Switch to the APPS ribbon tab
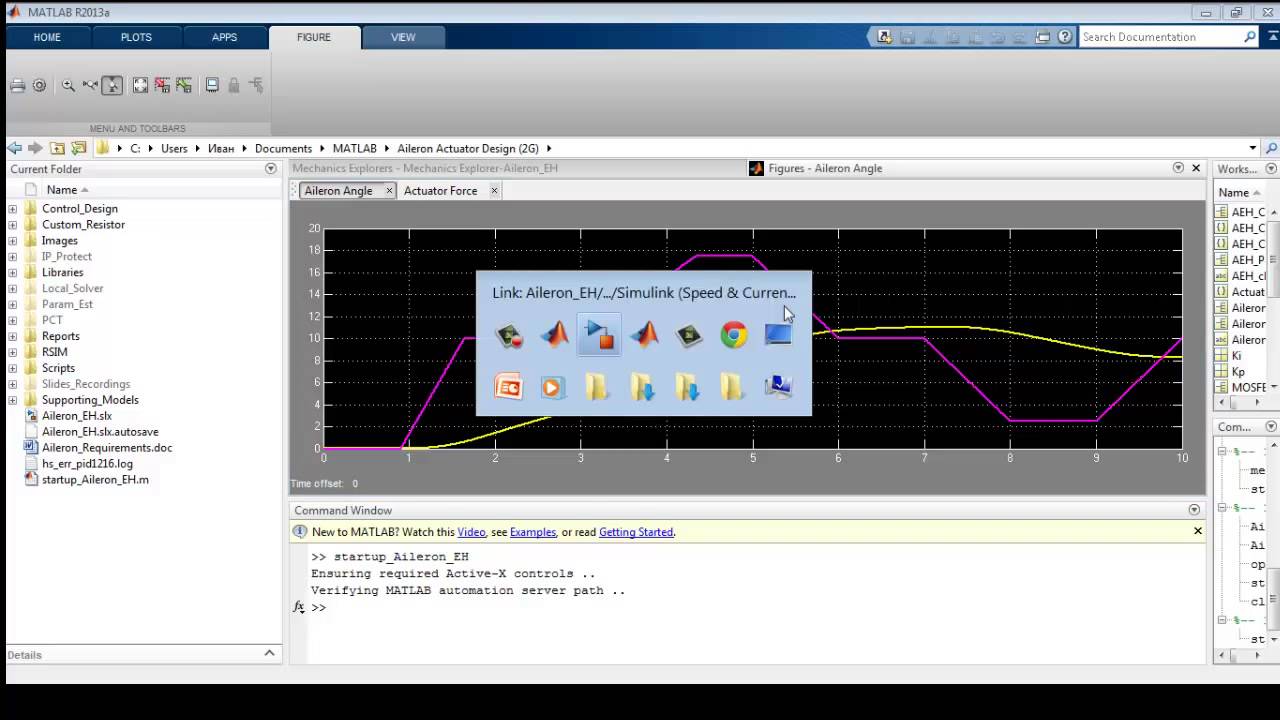 [224, 37]
